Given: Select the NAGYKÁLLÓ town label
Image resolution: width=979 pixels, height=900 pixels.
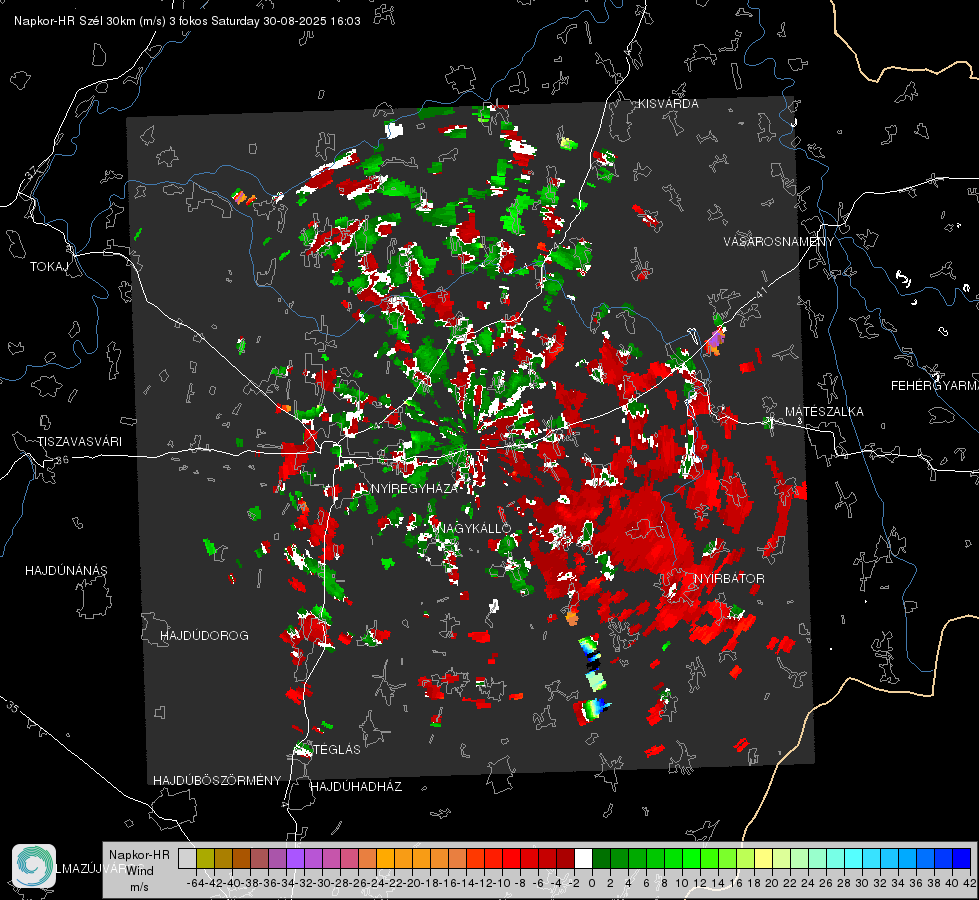Looking at the screenshot, I should (474, 528).
